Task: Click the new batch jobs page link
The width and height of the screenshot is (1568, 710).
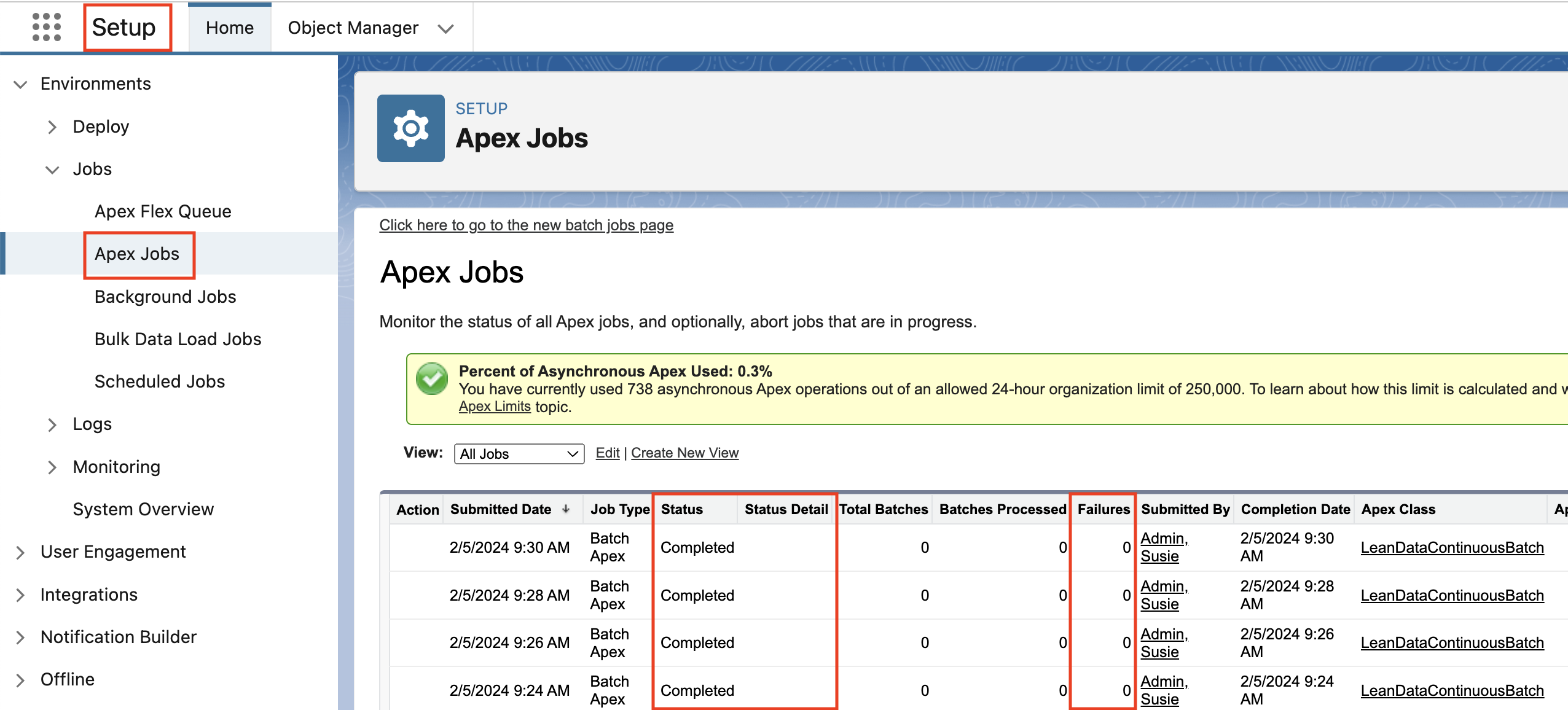Action: (x=526, y=225)
